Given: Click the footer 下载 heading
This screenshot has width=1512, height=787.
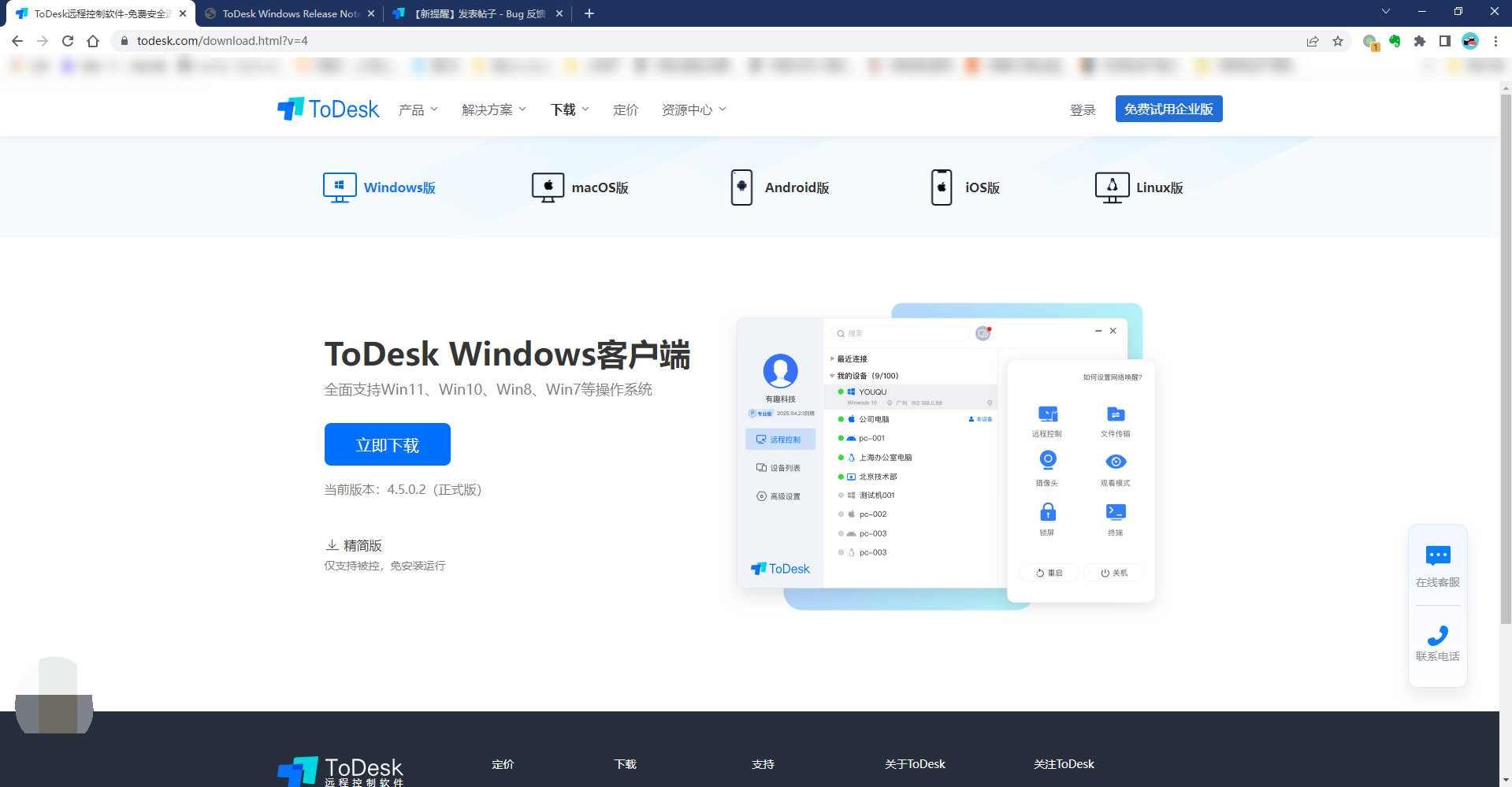Looking at the screenshot, I should pyautogui.click(x=626, y=764).
